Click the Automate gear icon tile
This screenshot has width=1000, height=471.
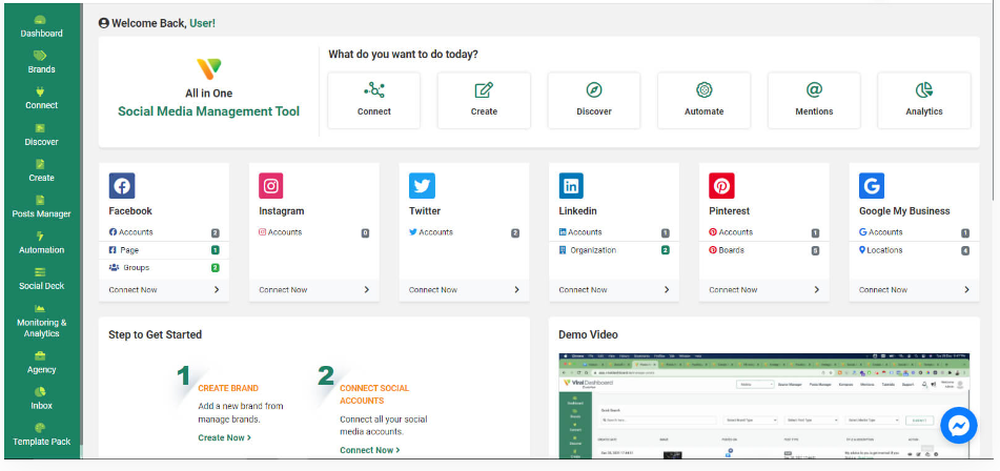point(703,101)
